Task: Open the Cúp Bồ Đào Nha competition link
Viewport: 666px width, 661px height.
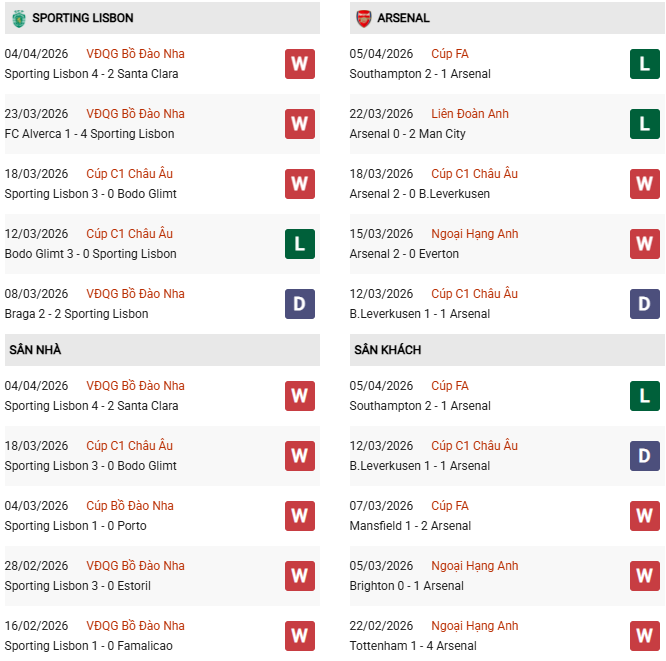Action: tap(130, 506)
